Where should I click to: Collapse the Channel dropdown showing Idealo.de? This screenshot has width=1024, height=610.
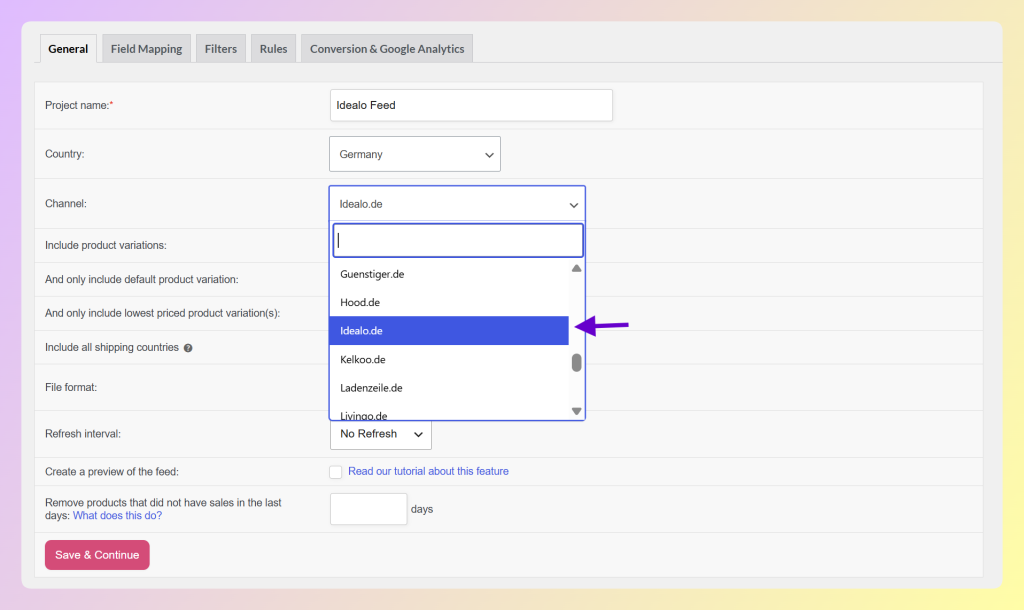(x=457, y=204)
